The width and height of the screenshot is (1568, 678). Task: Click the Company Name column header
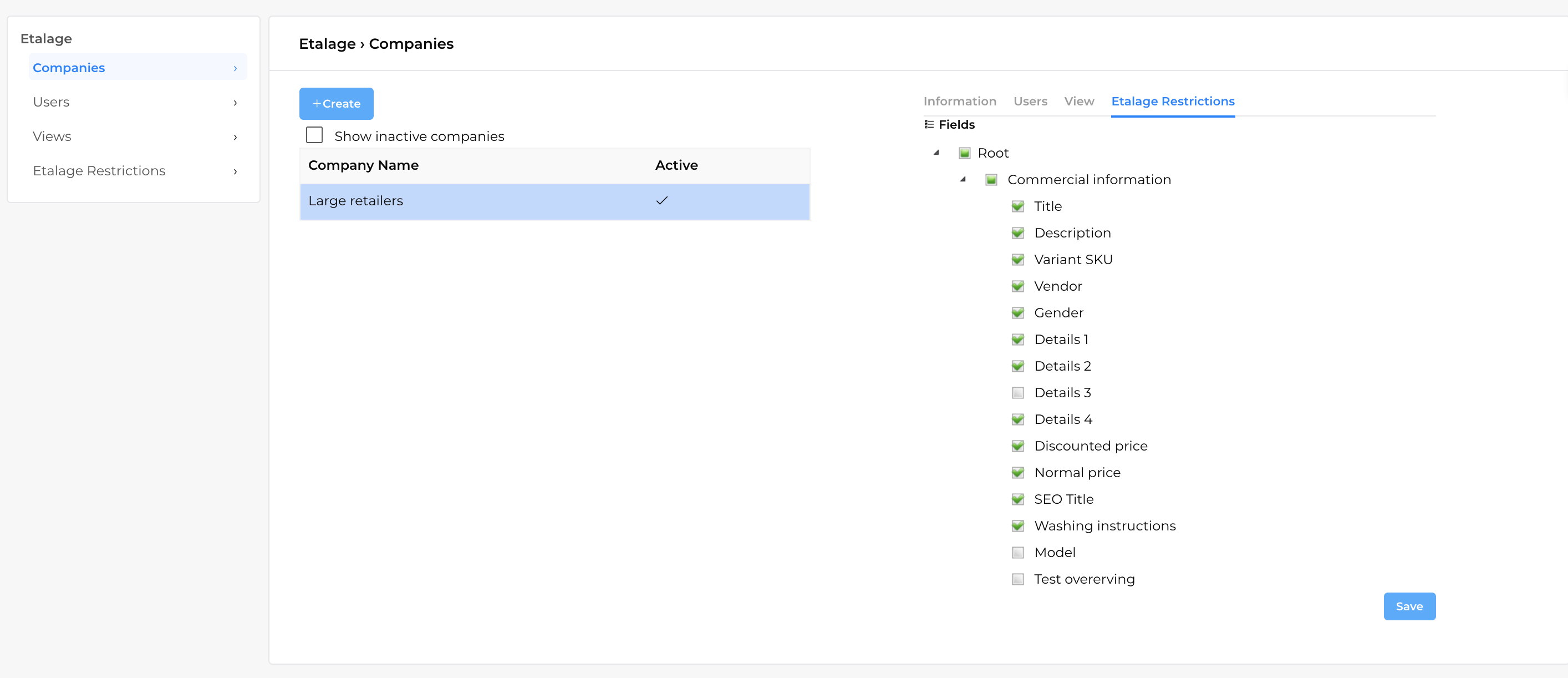point(363,165)
